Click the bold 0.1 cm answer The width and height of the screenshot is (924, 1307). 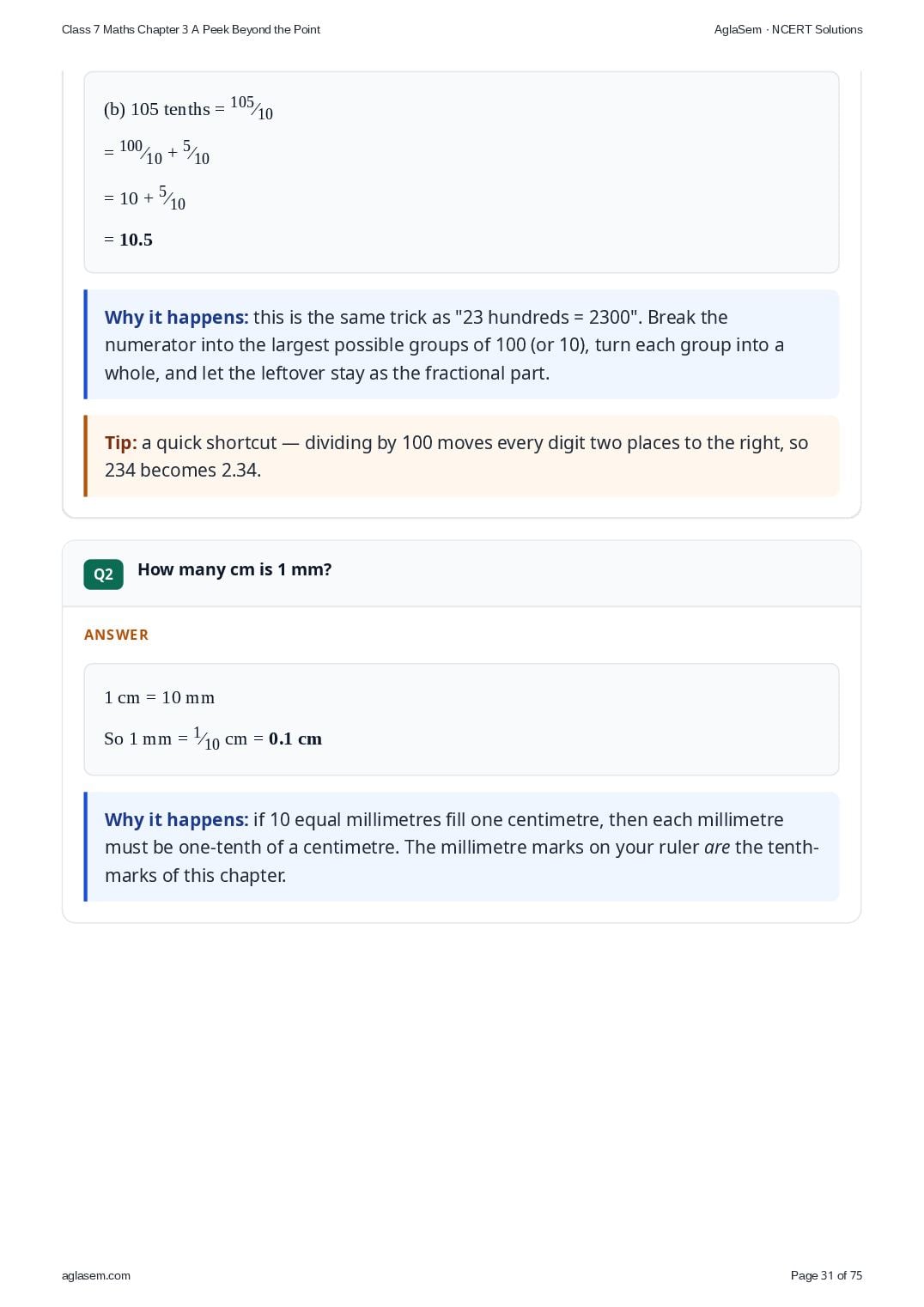click(295, 739)
